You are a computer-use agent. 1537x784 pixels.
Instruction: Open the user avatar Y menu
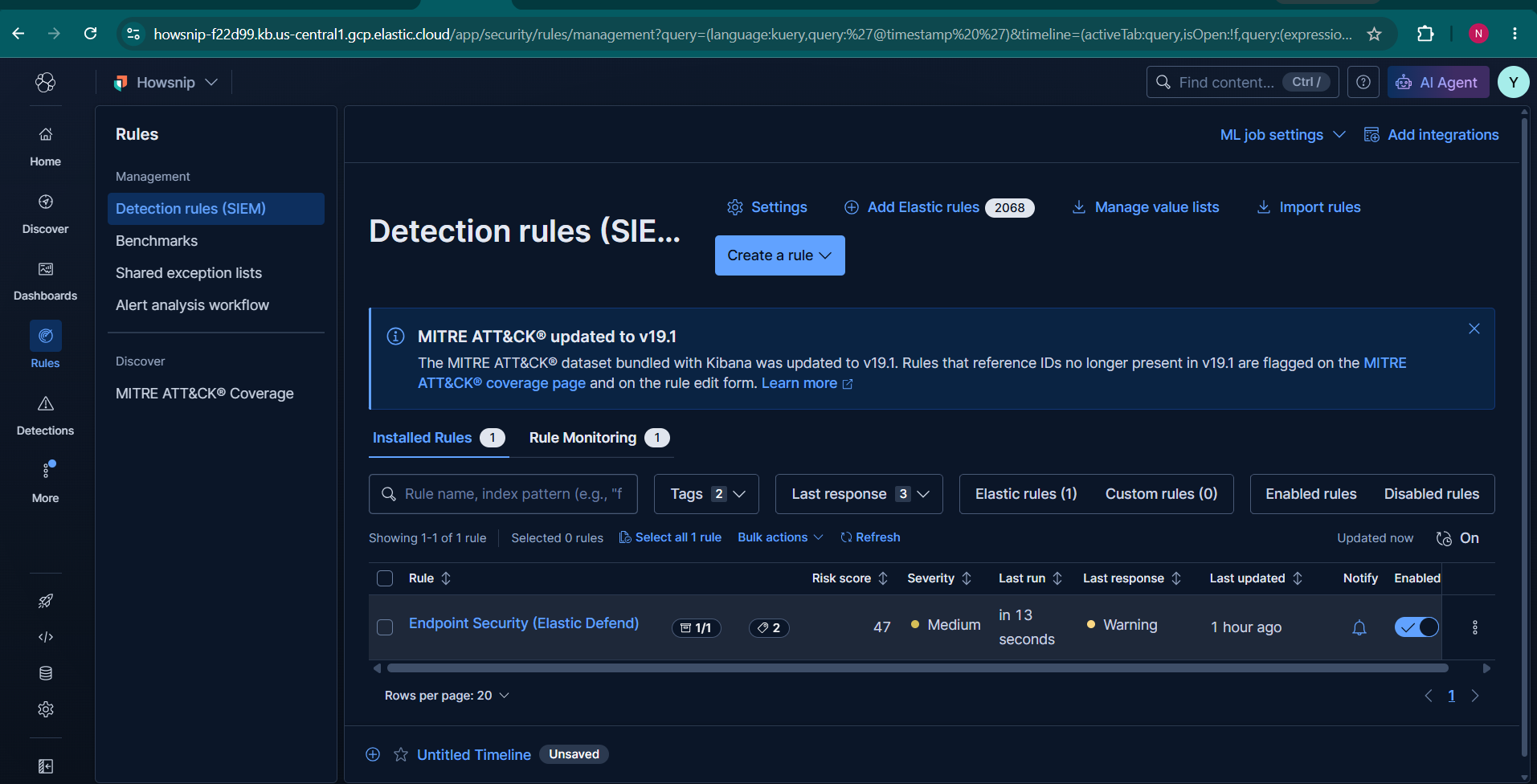click(x=1514, y=82)
